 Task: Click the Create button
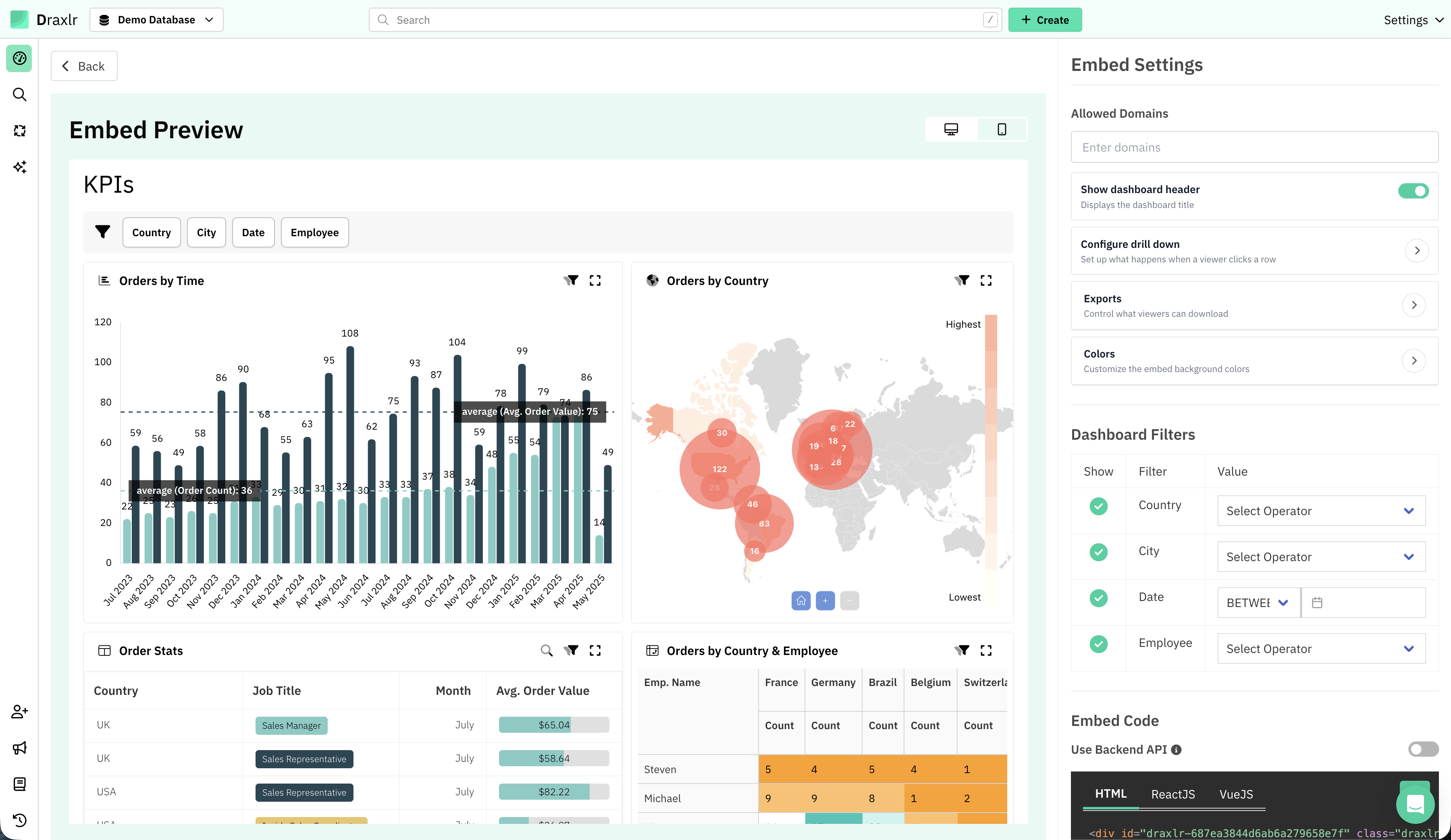pyautogui.click(x=1044, y=20)
